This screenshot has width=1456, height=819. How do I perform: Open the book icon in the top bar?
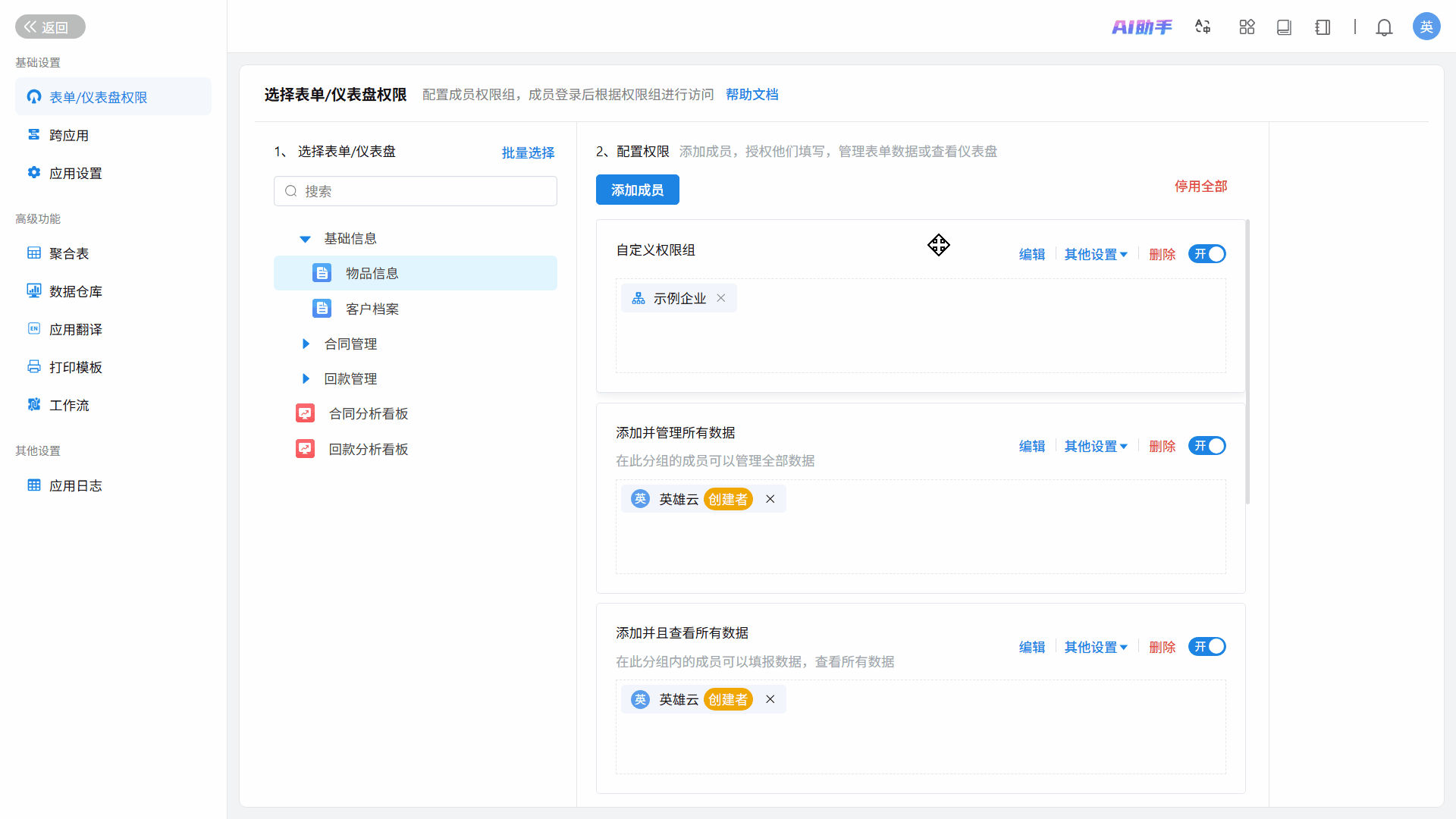[1284, 27]
